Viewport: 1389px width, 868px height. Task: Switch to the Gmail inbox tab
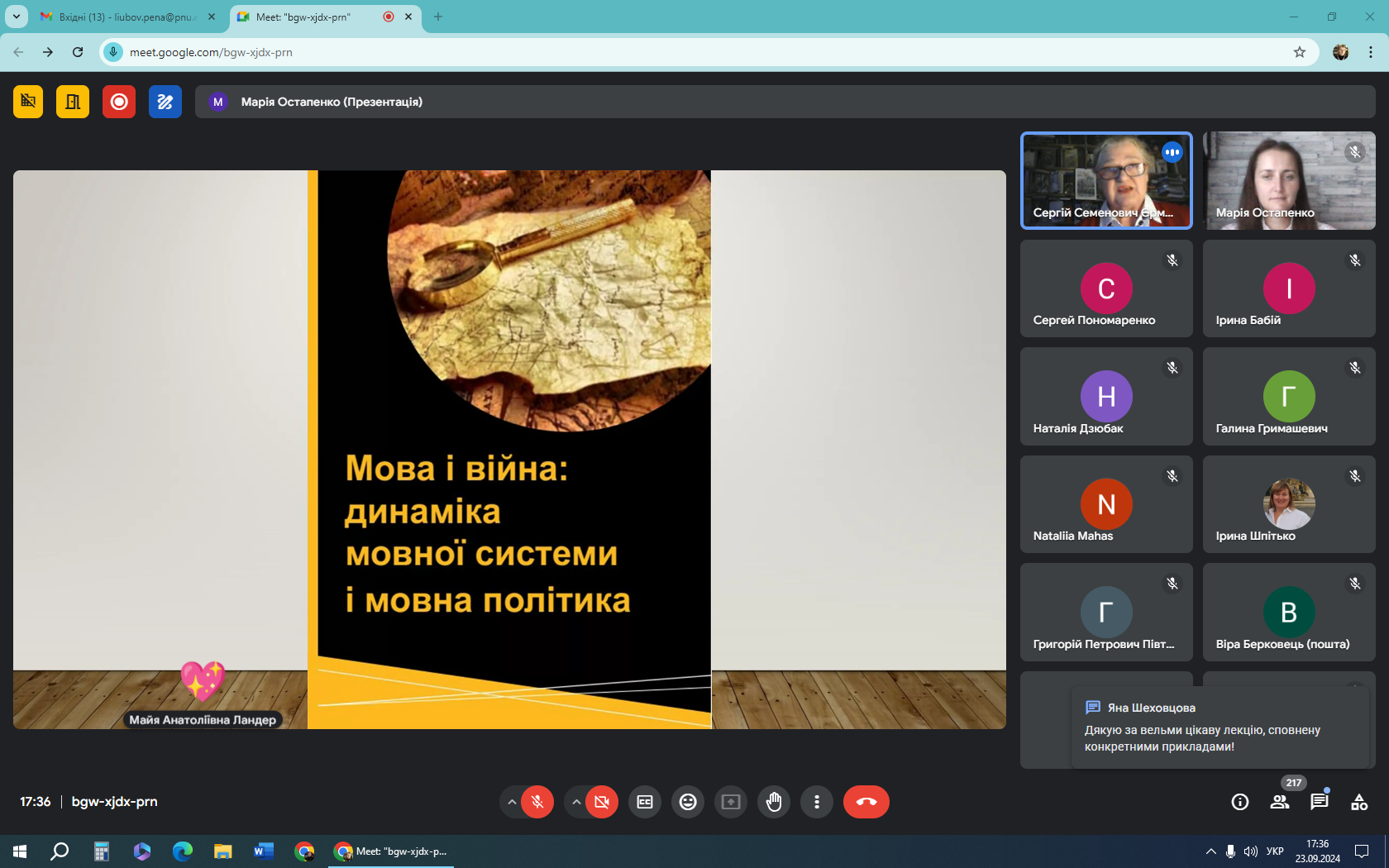(x=124, y=17)
